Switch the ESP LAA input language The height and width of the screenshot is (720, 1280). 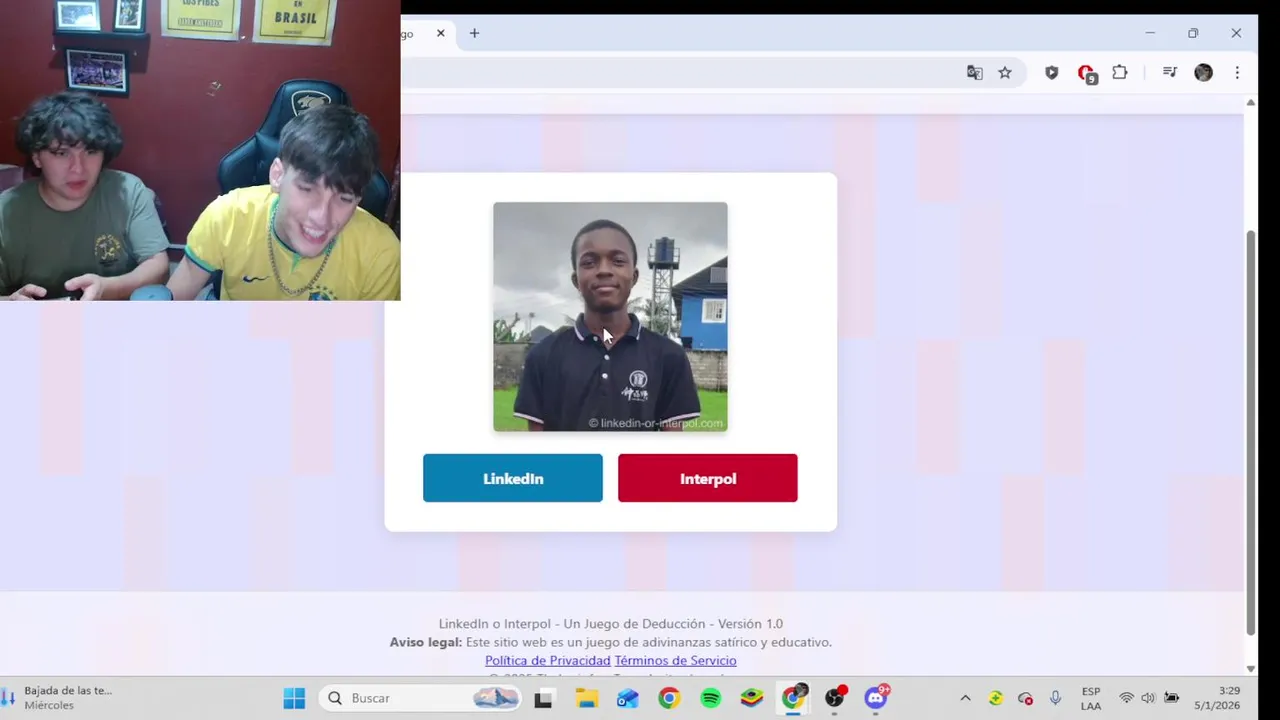click(x=1091, y=698)
